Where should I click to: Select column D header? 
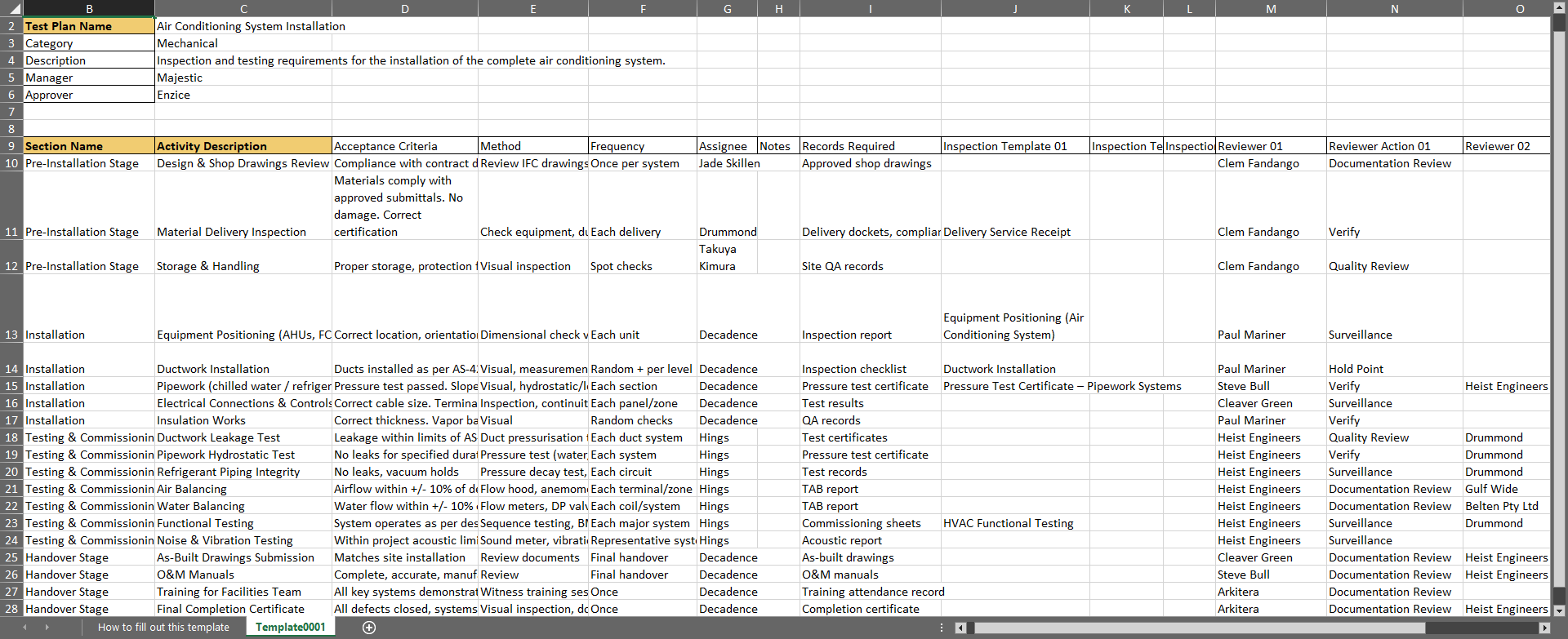[405, 9]
